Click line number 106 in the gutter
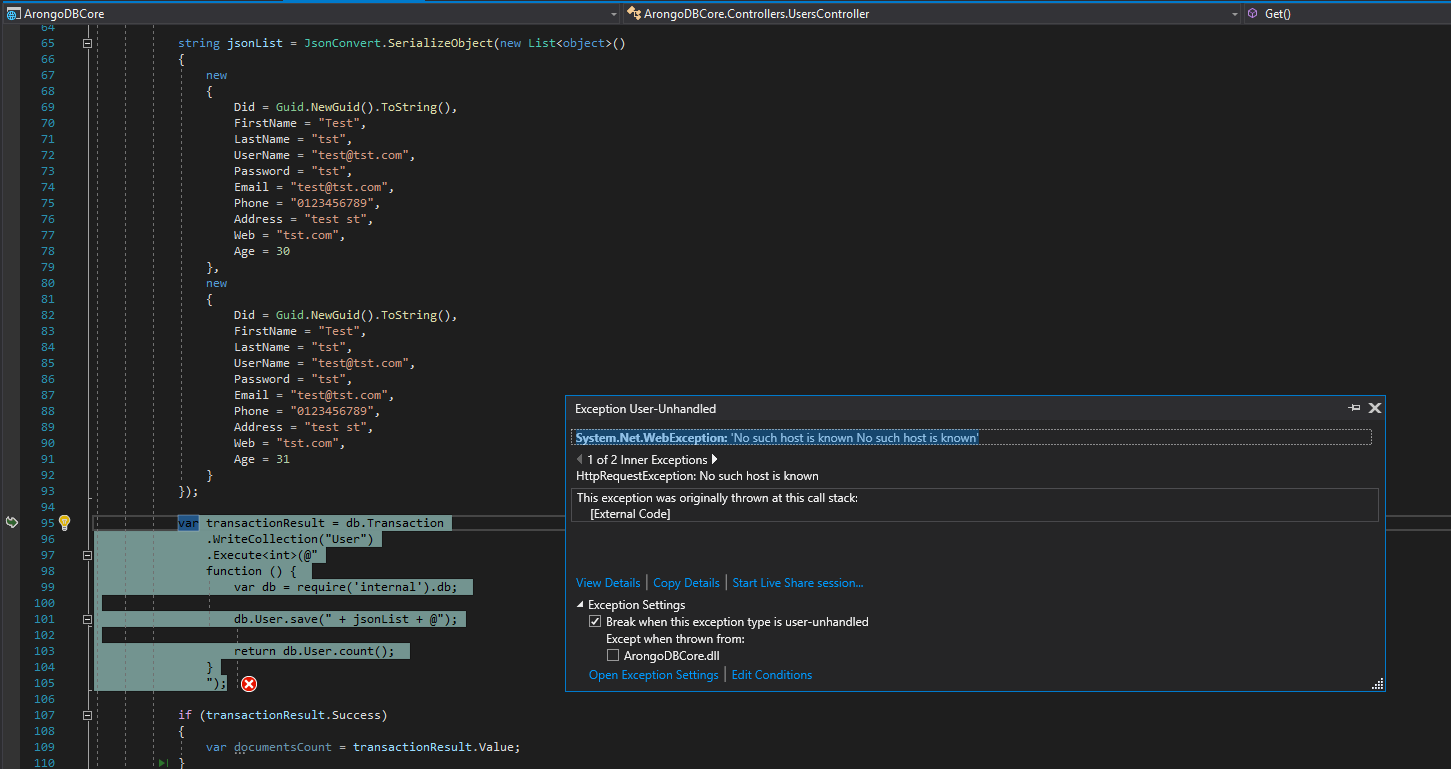Screen dimensions: 1451x769 point(45,699)
